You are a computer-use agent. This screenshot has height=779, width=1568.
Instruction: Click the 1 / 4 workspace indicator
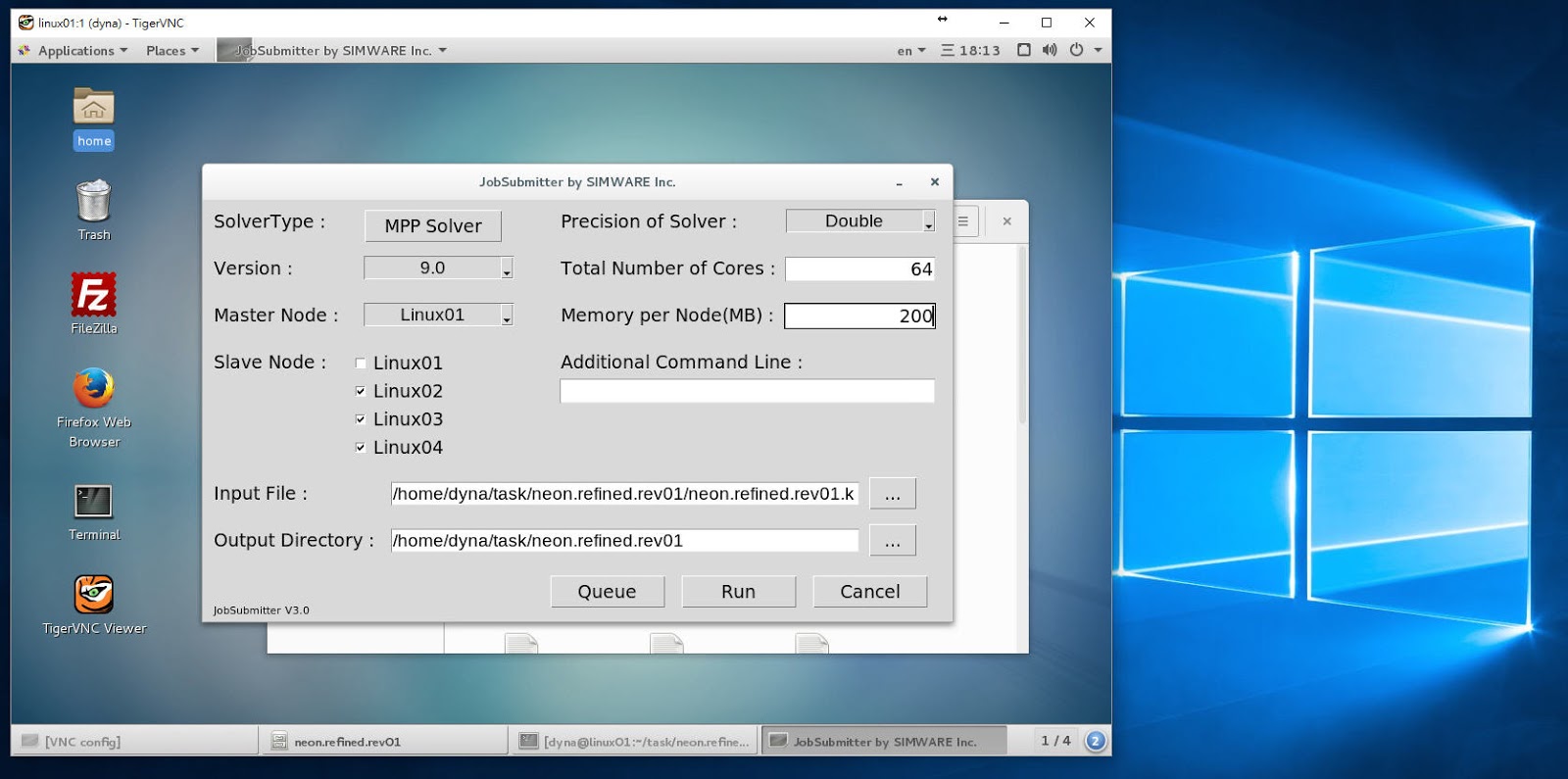tap(1055, 741)
